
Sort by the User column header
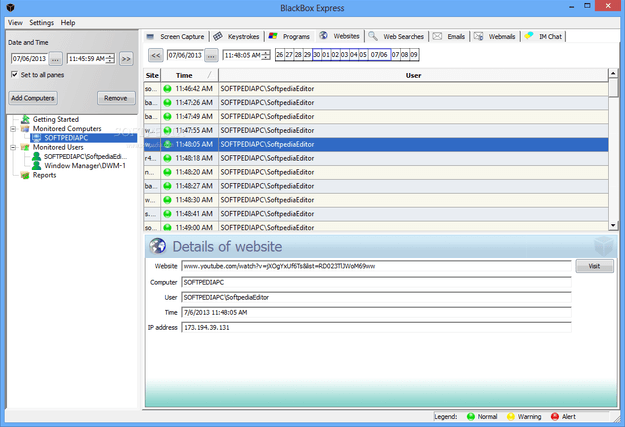point(413,75)
